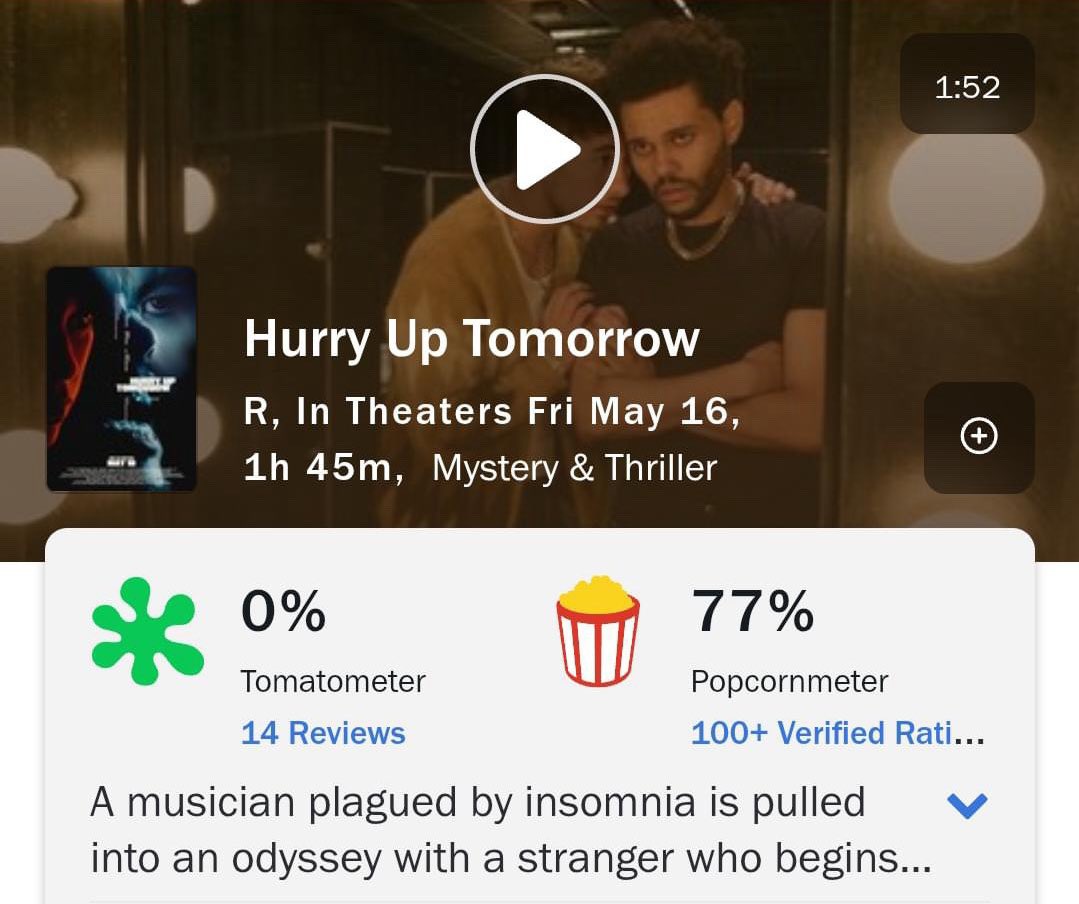1079x904 pixels.
Task: Open the 14 Reviews link
Action: pyautogui.click(x=322, y=732)
